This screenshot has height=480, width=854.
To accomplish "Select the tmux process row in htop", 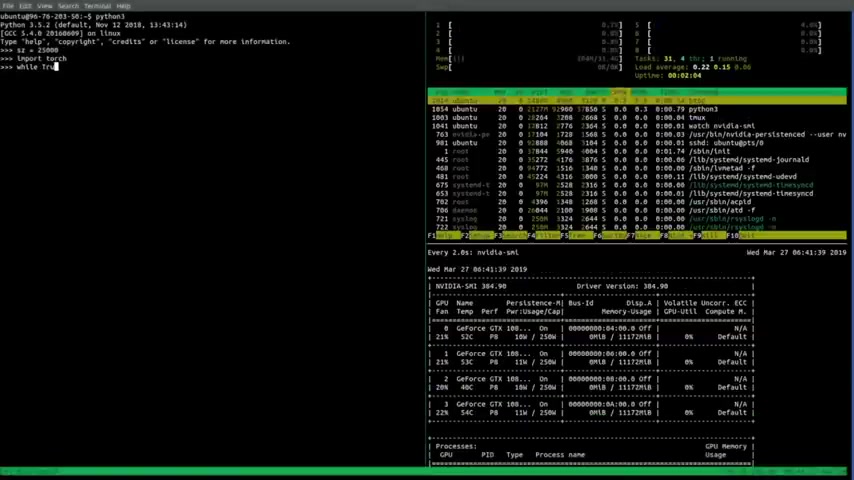I will [x=637, y=118].
